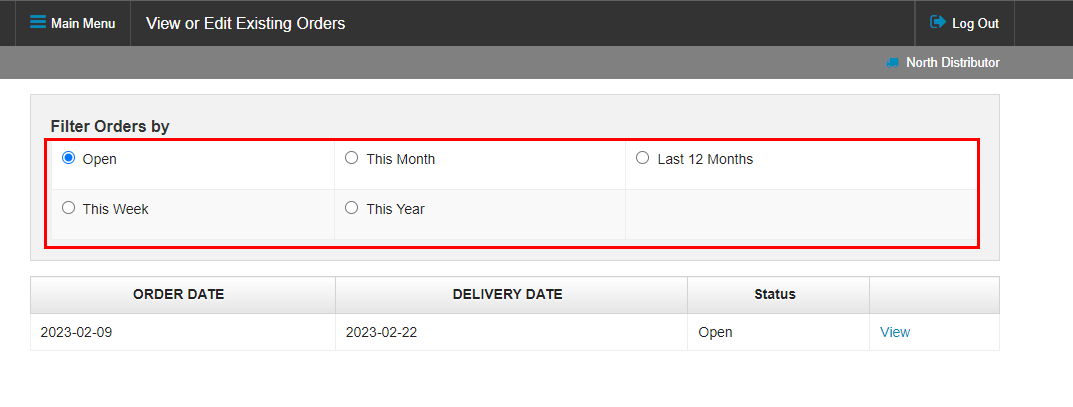The width and height of the screenshot is (1073, 407).
Task: Click the Open status cell in table
Action: tap(715, 332)
